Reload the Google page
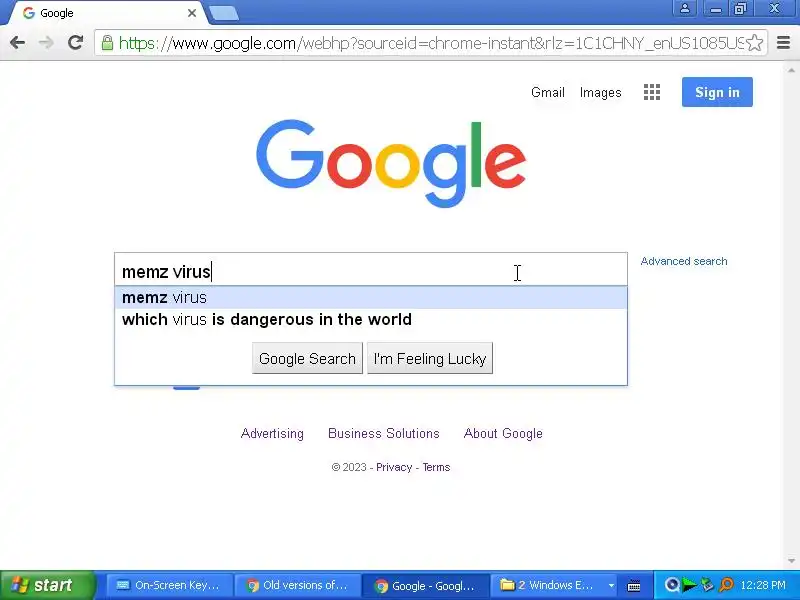This screenshot has height=600, width=800. (x=76, y=43)
